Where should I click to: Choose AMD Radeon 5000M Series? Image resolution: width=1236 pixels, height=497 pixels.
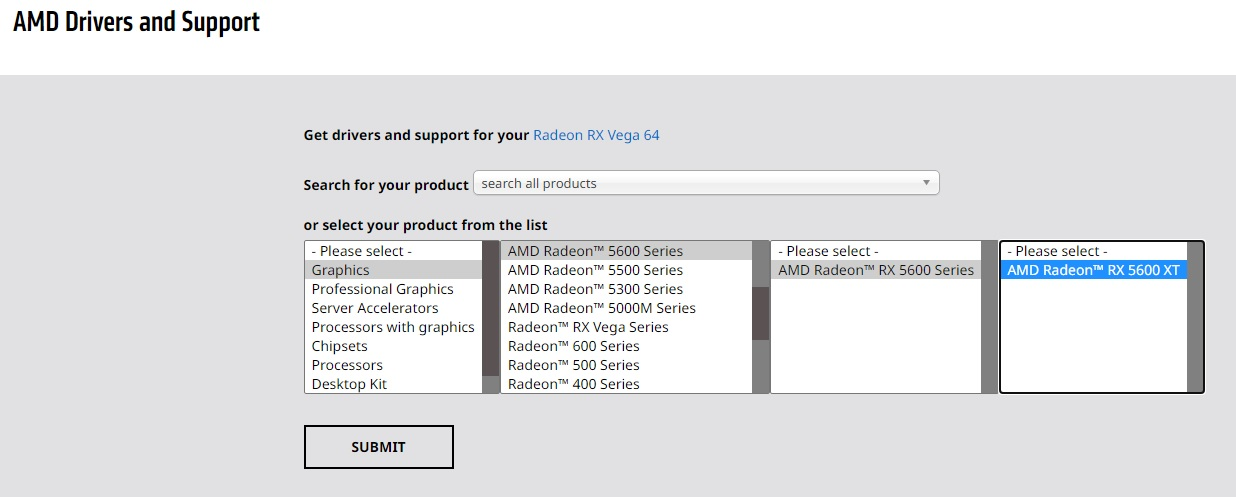click(x=626, y=308)
